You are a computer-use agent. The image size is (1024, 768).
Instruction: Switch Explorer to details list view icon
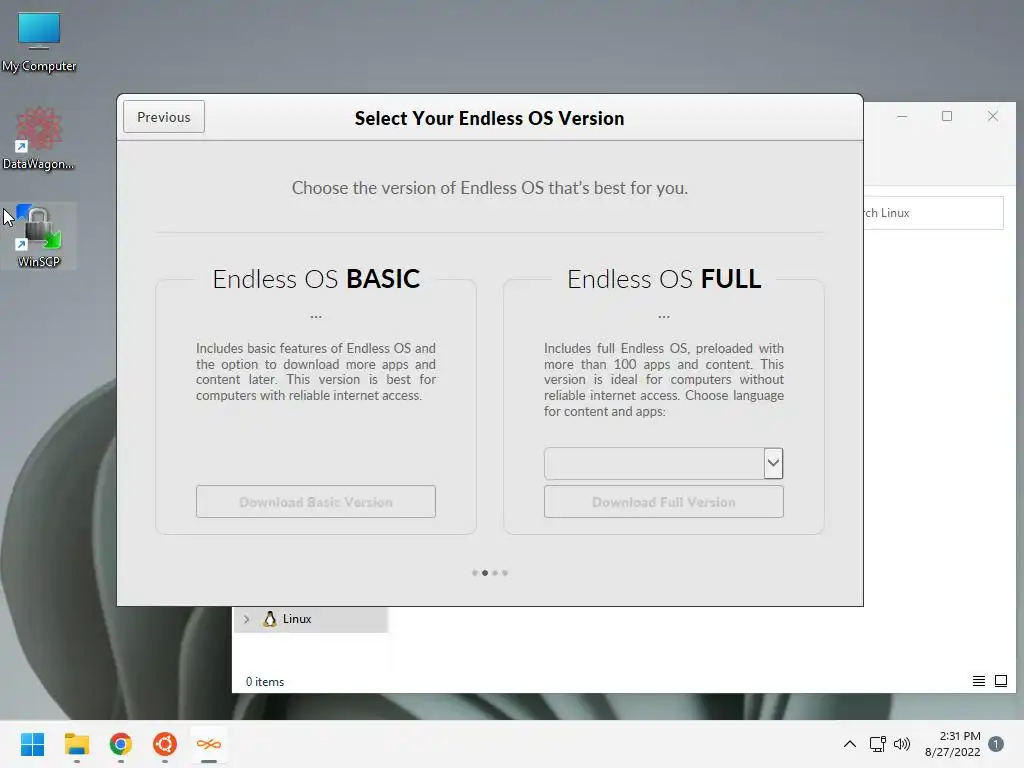[x=978, y=681]
